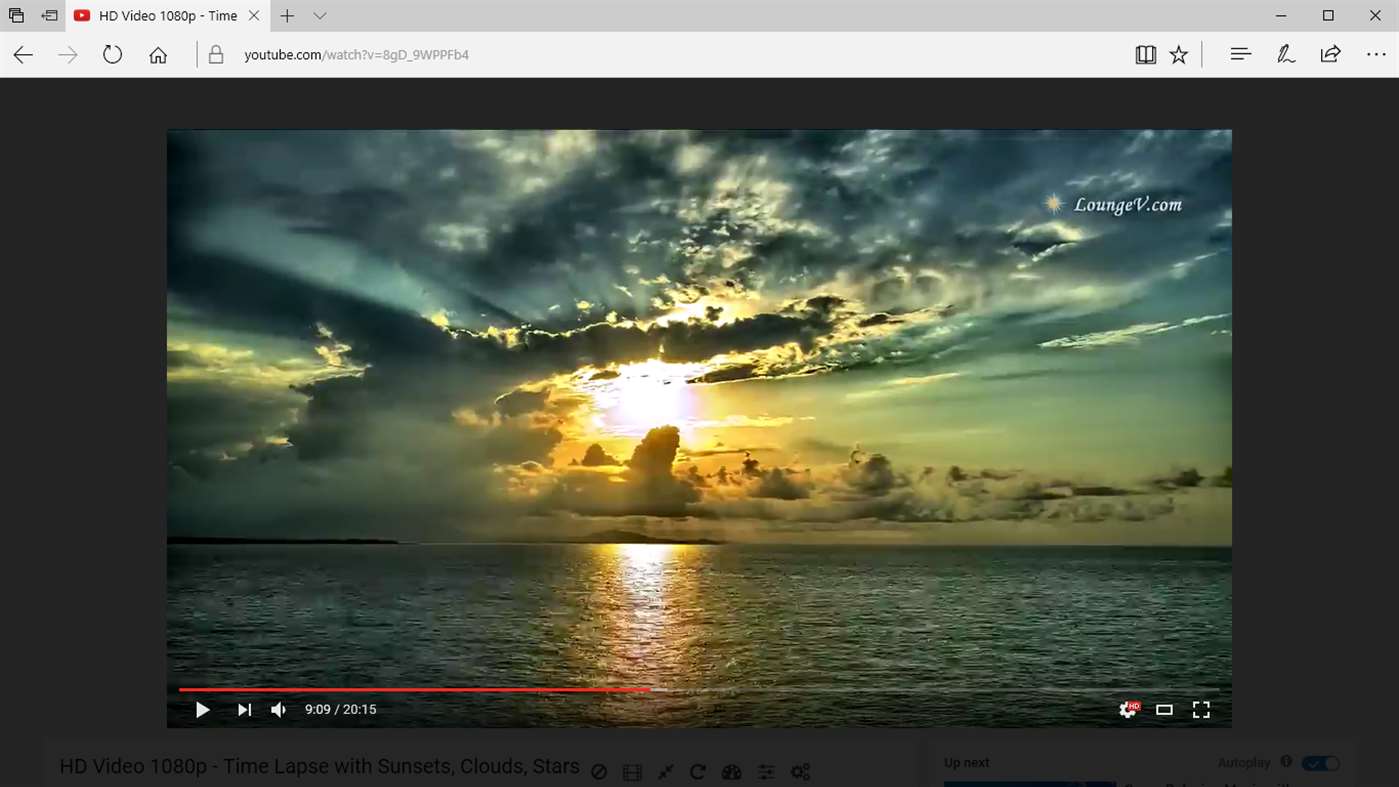Image resolution: width=1399 pixels, height=787 pixels.
Task: Go forward in browser history
Action: click(x=67, y=55)
